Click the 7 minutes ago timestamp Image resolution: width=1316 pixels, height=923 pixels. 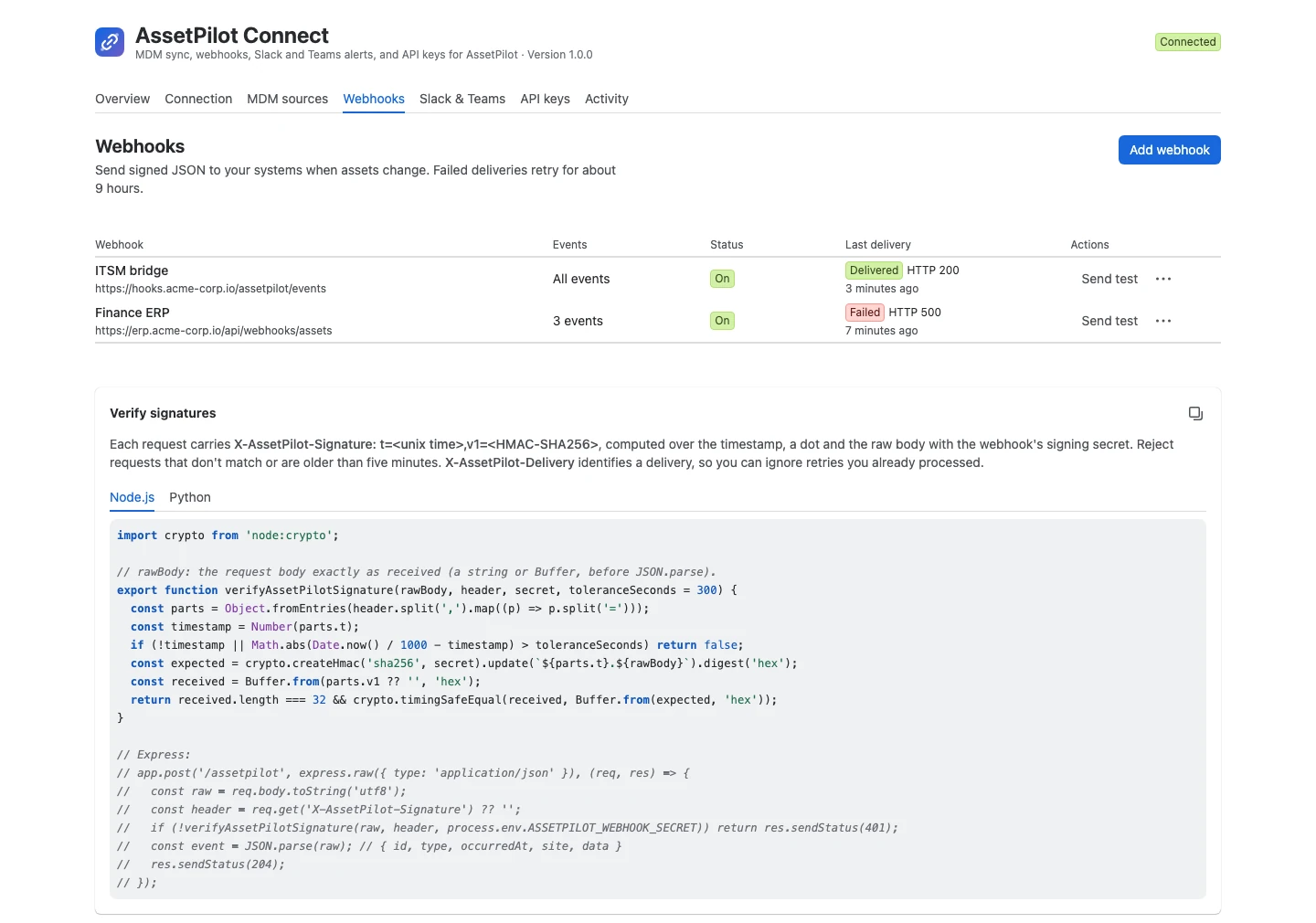[882, 331]
